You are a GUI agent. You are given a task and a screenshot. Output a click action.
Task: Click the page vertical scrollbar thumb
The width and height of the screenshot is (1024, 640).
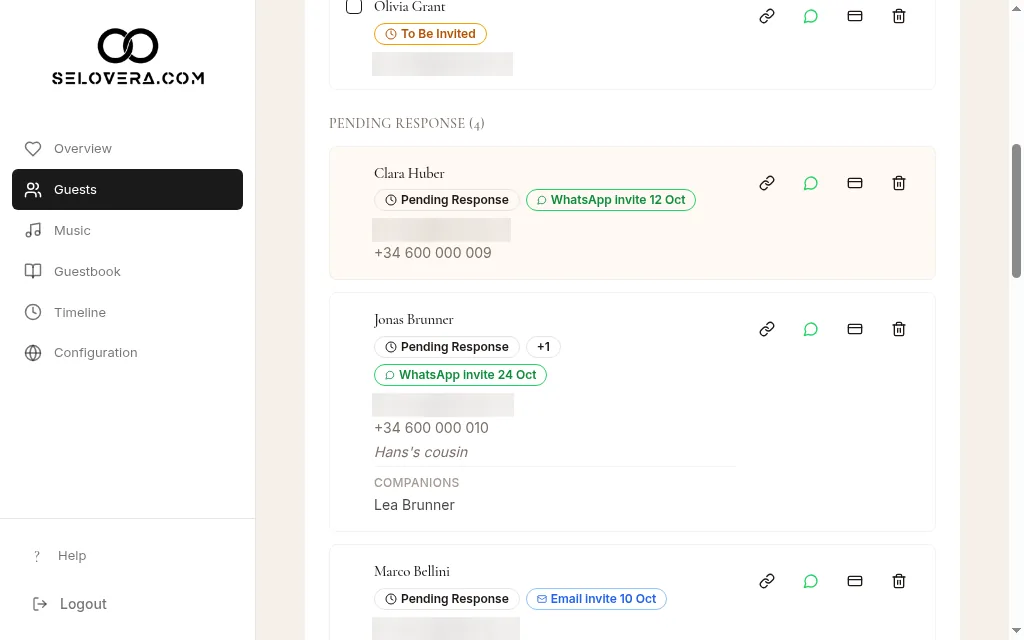click(x=1016, y=211)
